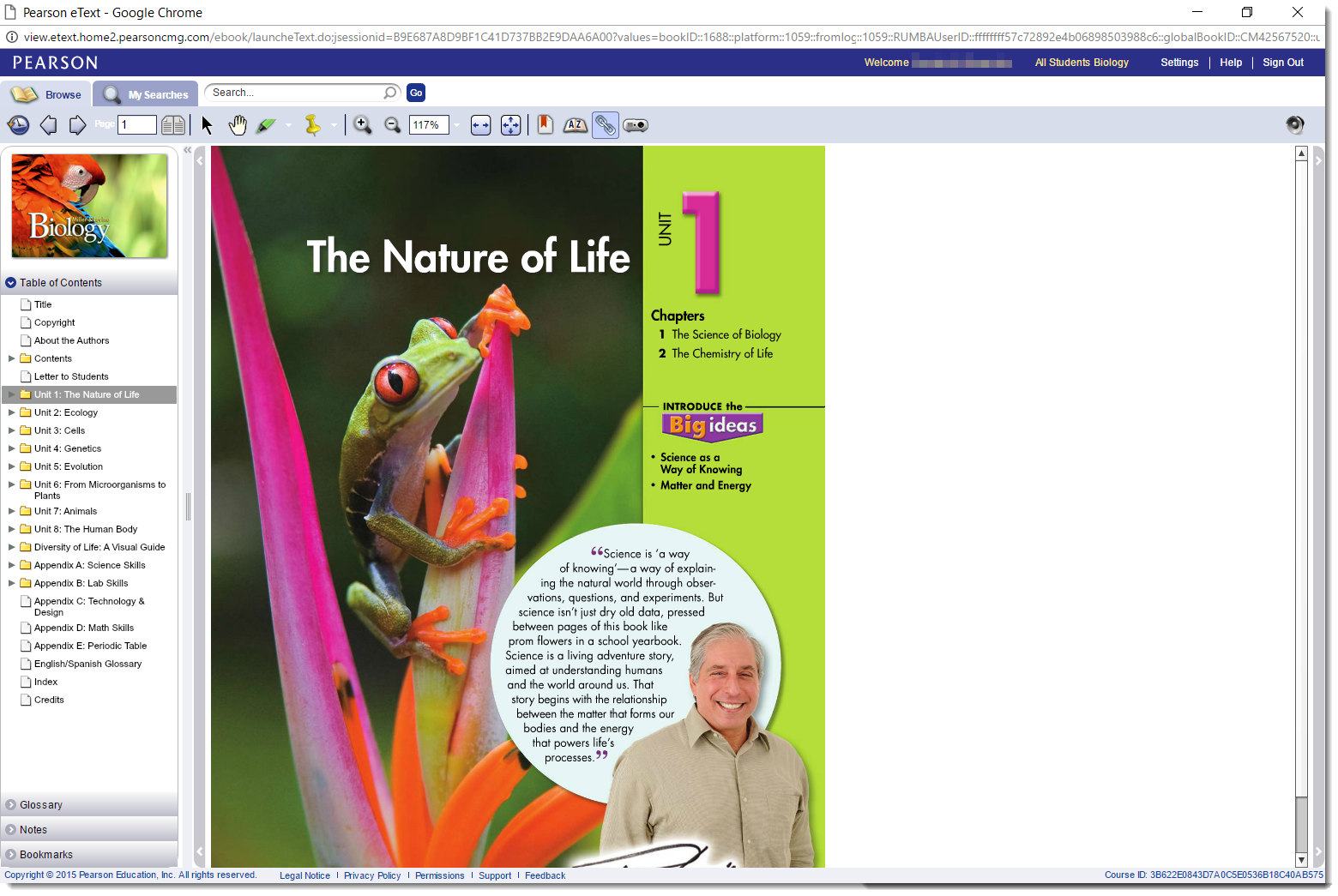
Task: Open the zoom percentage dropdown arrow
Action: [457, 125]
